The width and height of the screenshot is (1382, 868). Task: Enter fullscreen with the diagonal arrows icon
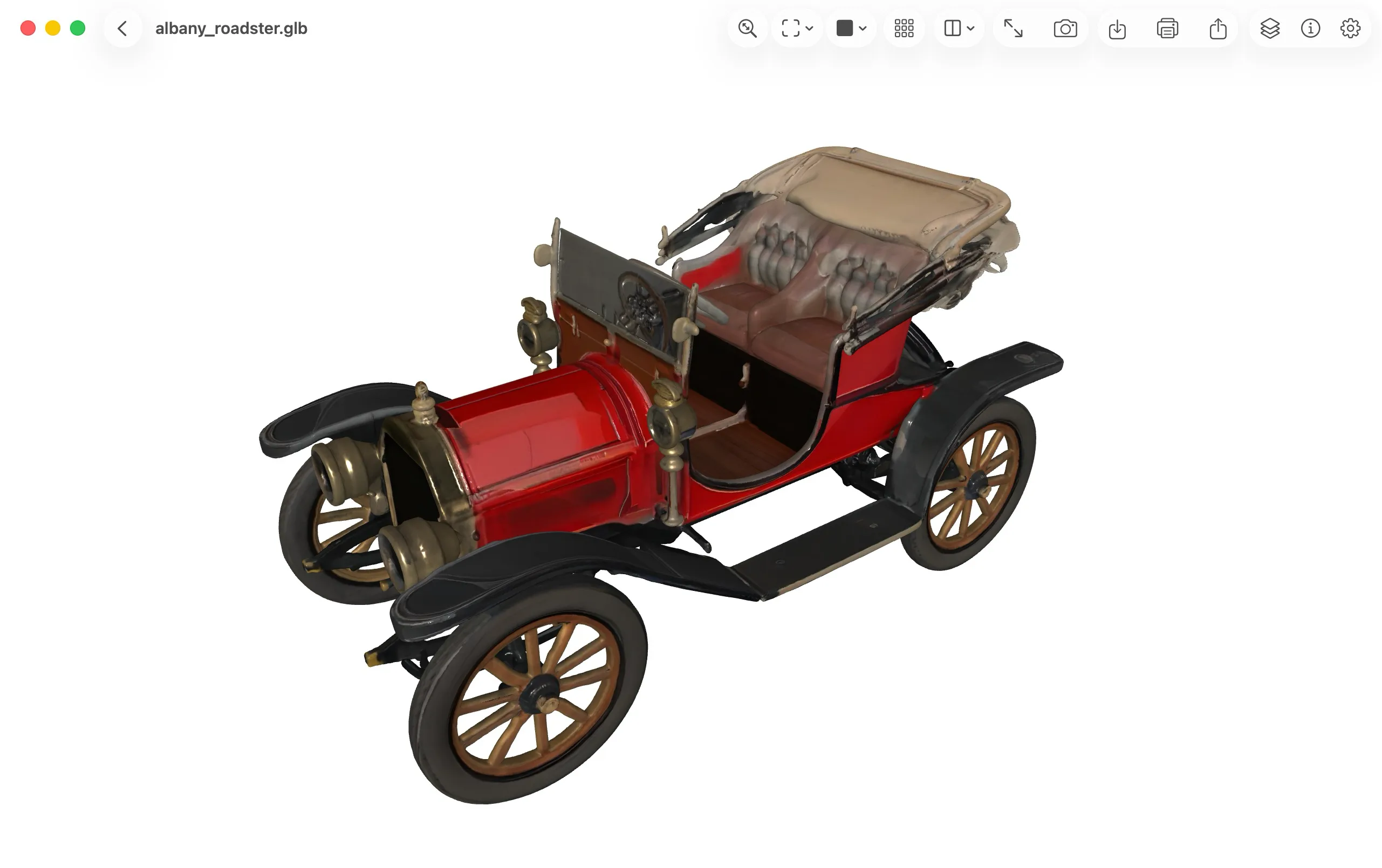point(1013,28)
